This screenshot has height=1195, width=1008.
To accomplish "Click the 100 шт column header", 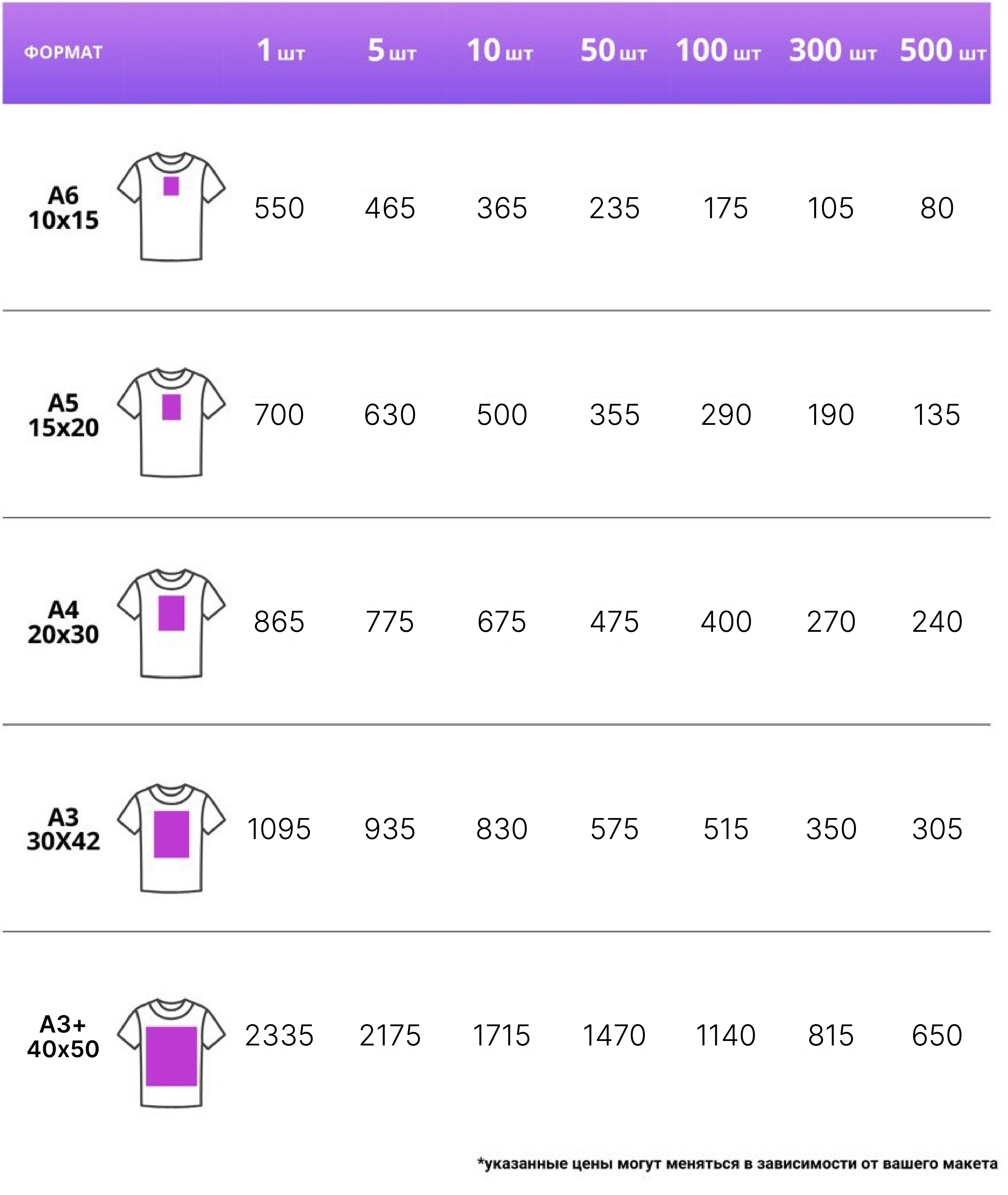I will (x=718, y=50).
